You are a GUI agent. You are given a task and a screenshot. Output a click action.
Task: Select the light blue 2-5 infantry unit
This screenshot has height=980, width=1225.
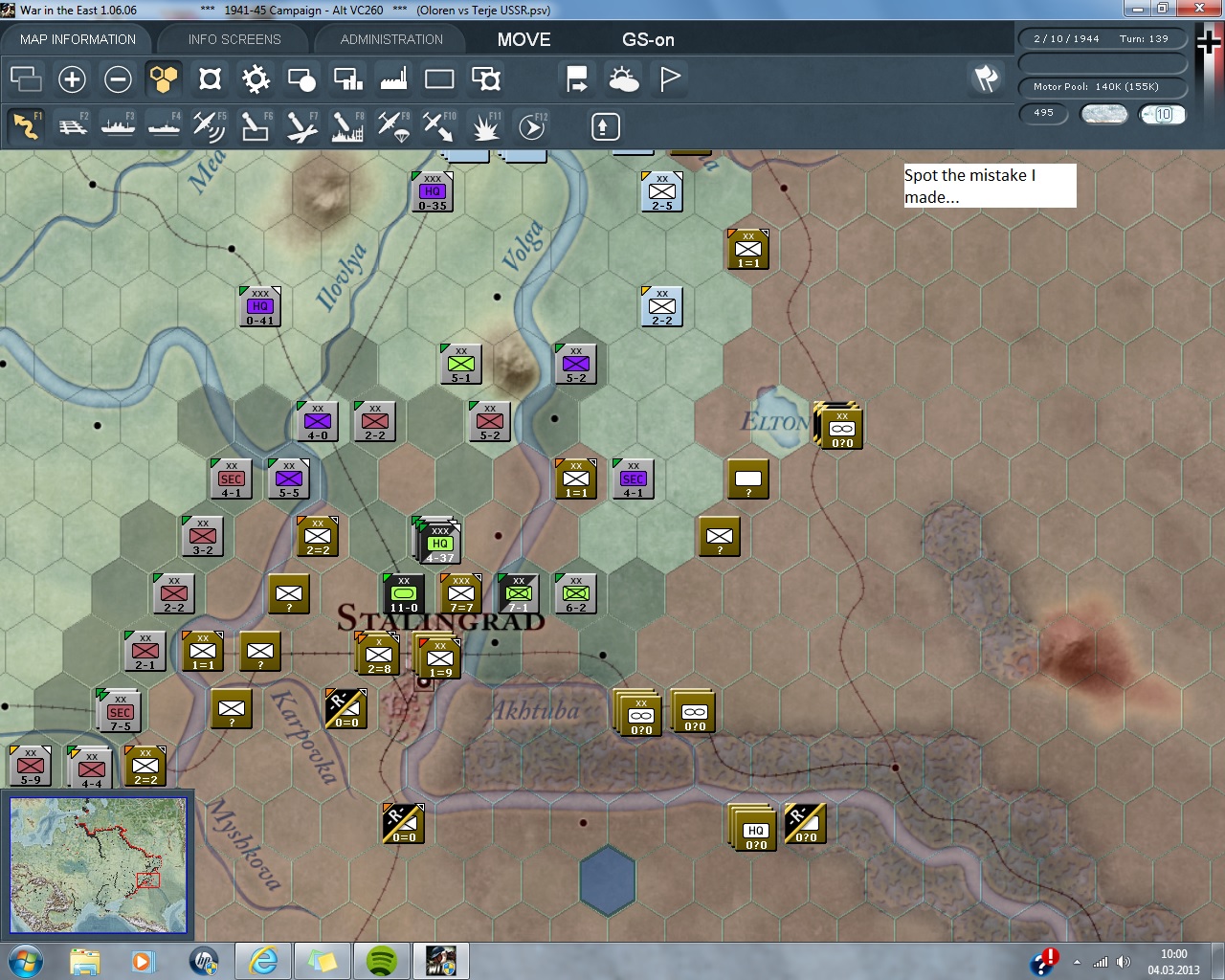coord(662,191)
